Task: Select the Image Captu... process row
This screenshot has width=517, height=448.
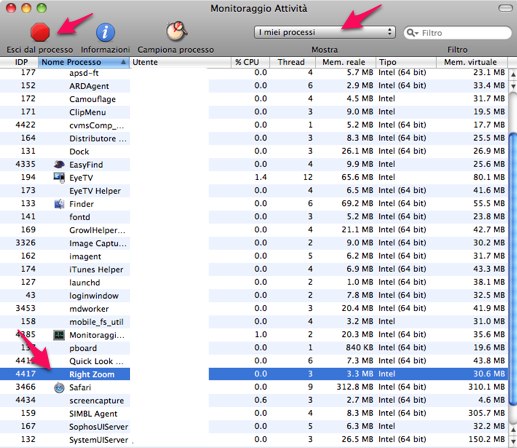Action: [x=253, y=243]
